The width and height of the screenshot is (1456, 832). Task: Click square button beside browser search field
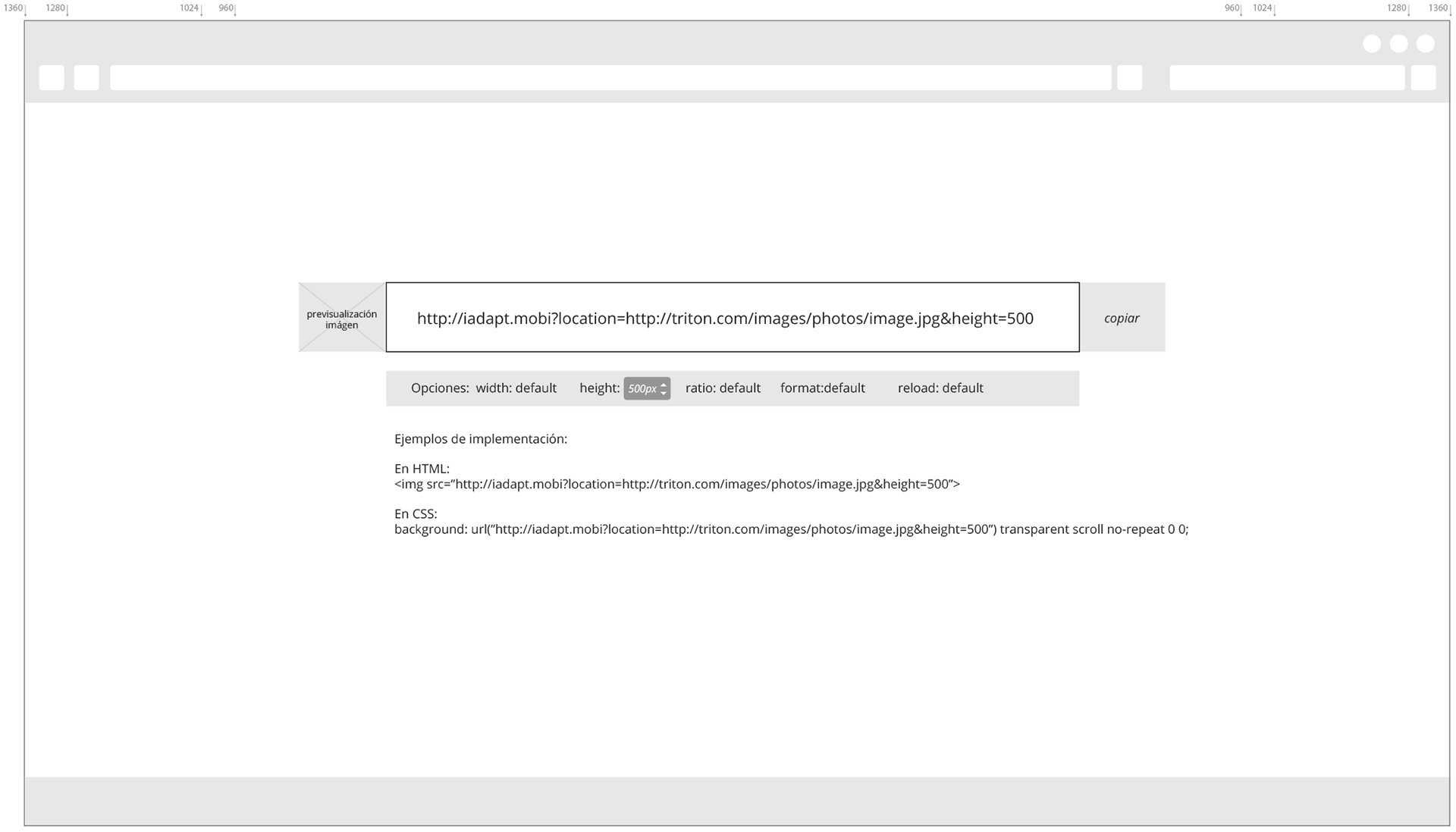[1423, 77]
